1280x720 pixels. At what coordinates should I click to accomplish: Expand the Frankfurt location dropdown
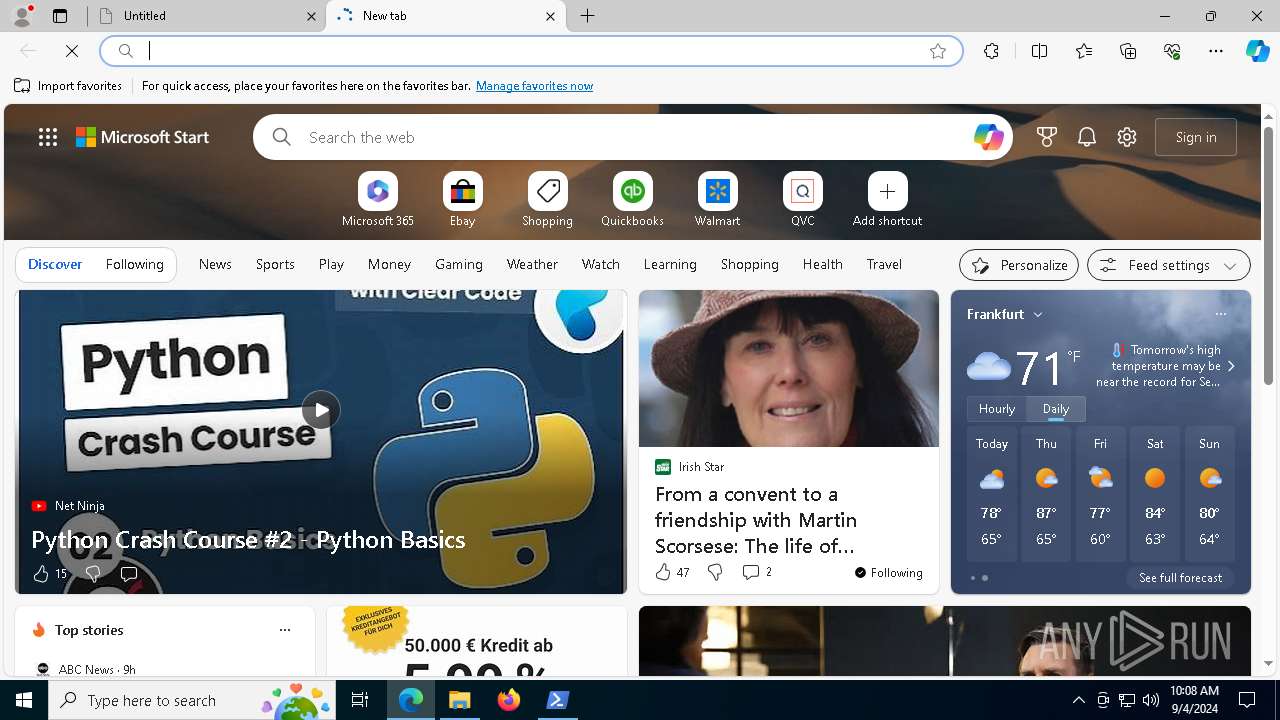coord(1038,314)
